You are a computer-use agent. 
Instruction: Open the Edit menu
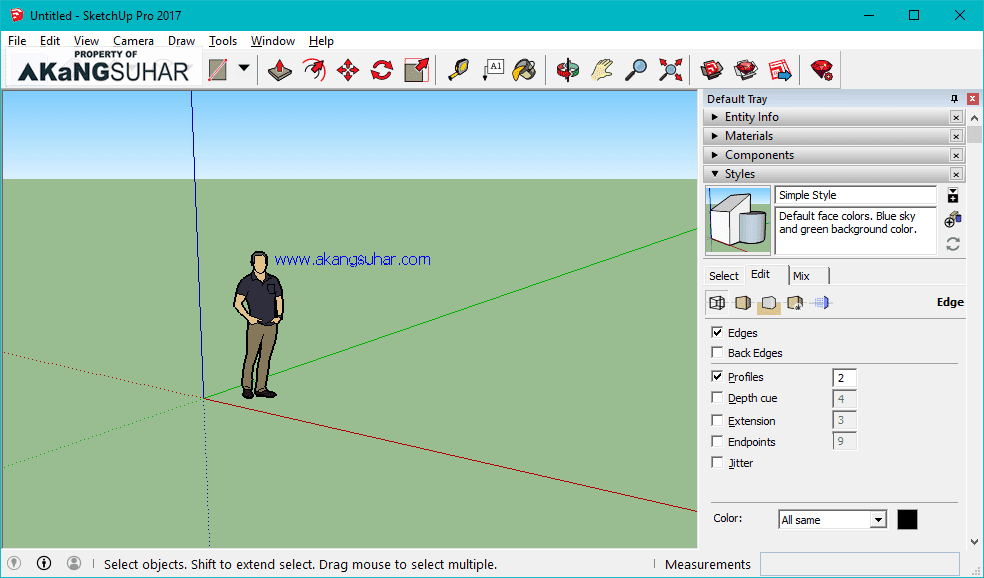click(x=50, y=41)
